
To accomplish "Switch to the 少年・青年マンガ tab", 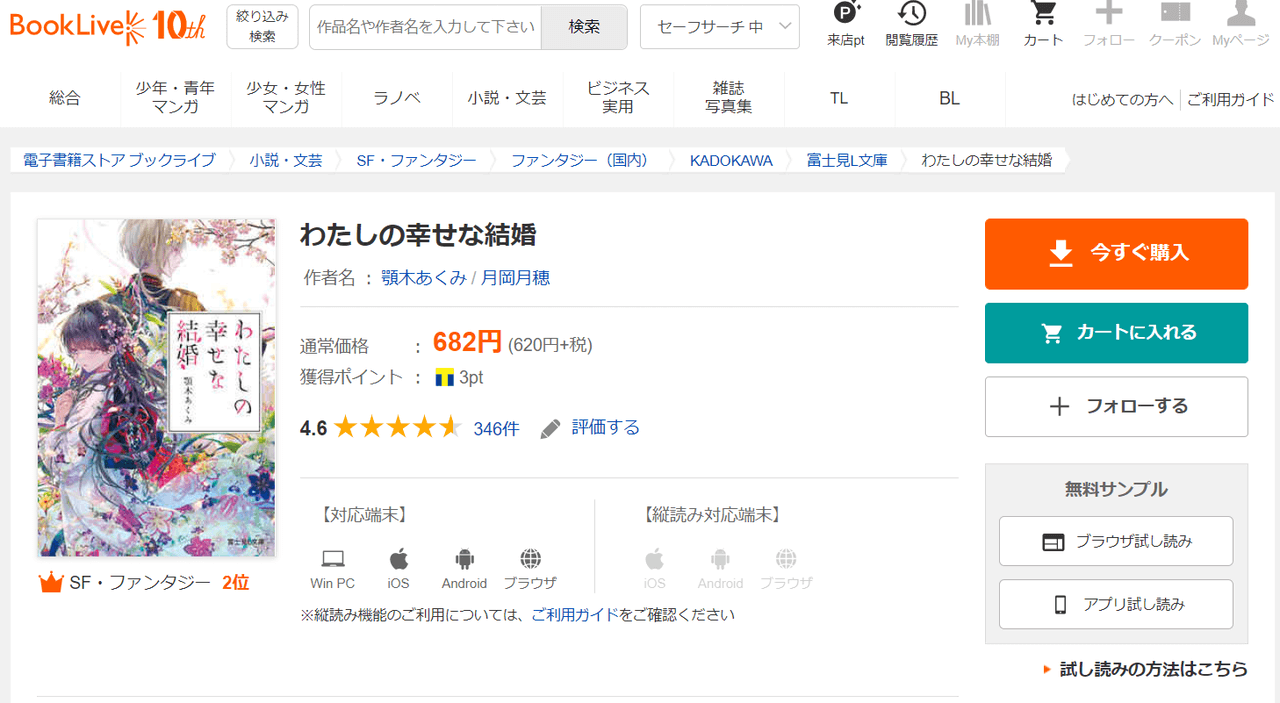I will tap(175, 98).
